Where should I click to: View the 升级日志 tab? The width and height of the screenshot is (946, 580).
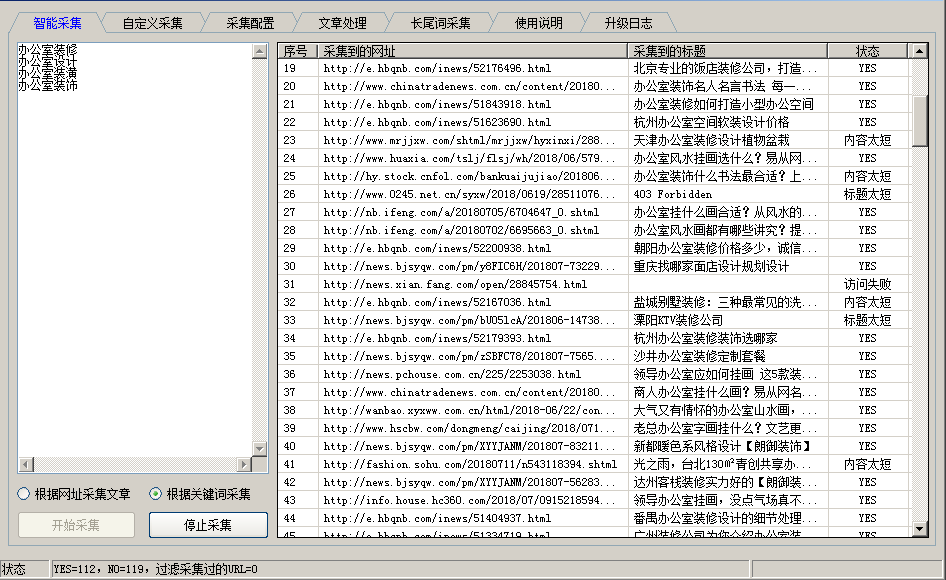point(628,23)
